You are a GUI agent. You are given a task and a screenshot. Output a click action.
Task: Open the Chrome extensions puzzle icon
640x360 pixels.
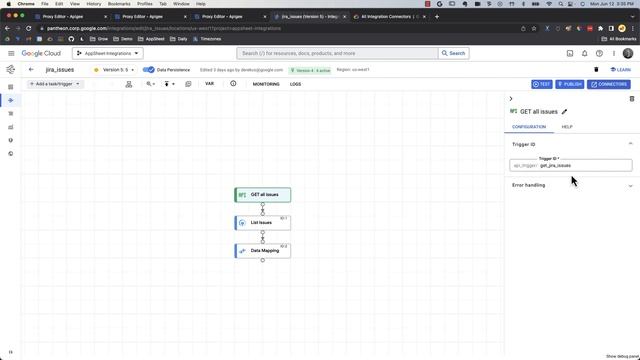(600, 29)
